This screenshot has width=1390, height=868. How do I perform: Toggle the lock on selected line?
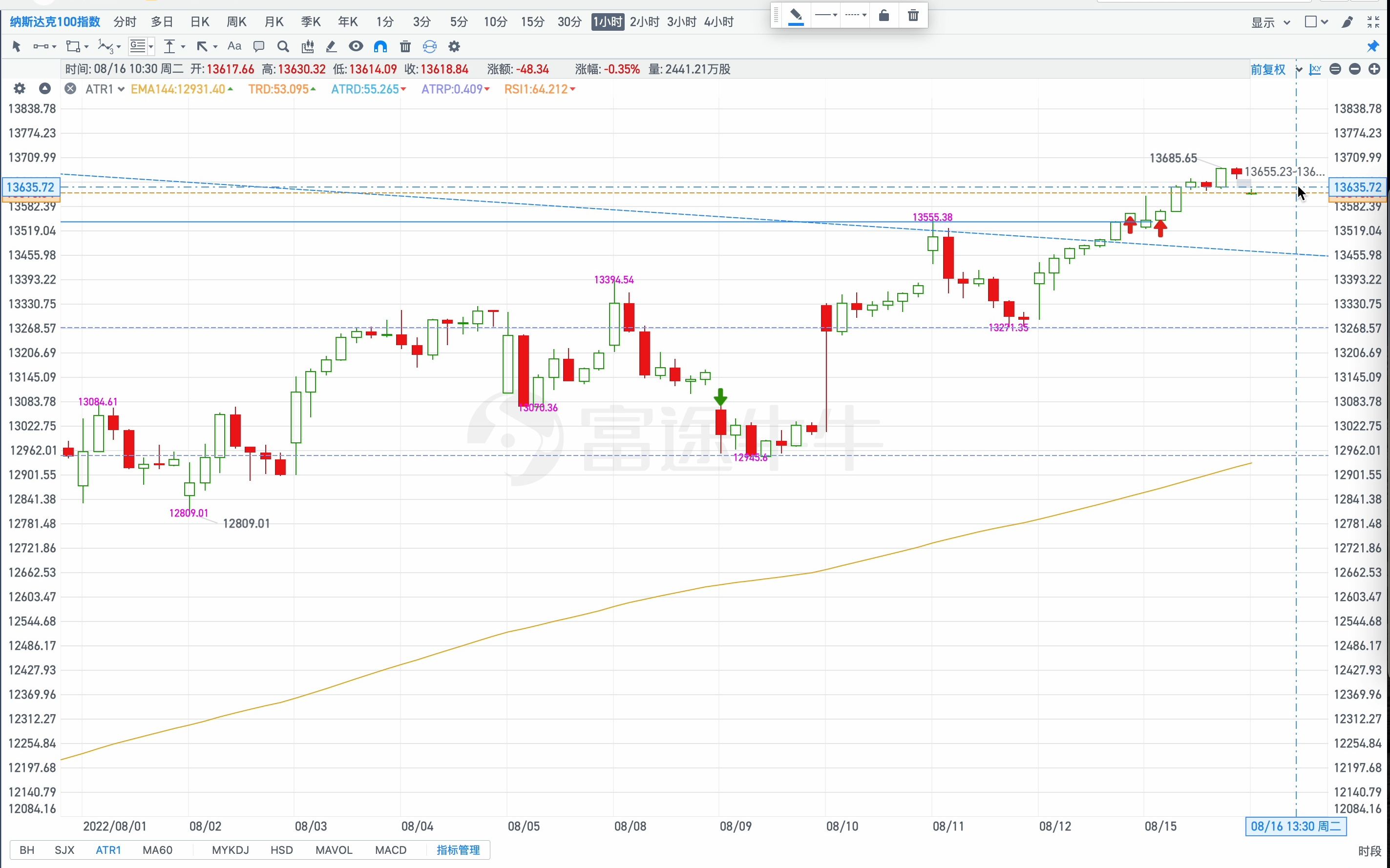pyautogui.click(x=884, y=15)
